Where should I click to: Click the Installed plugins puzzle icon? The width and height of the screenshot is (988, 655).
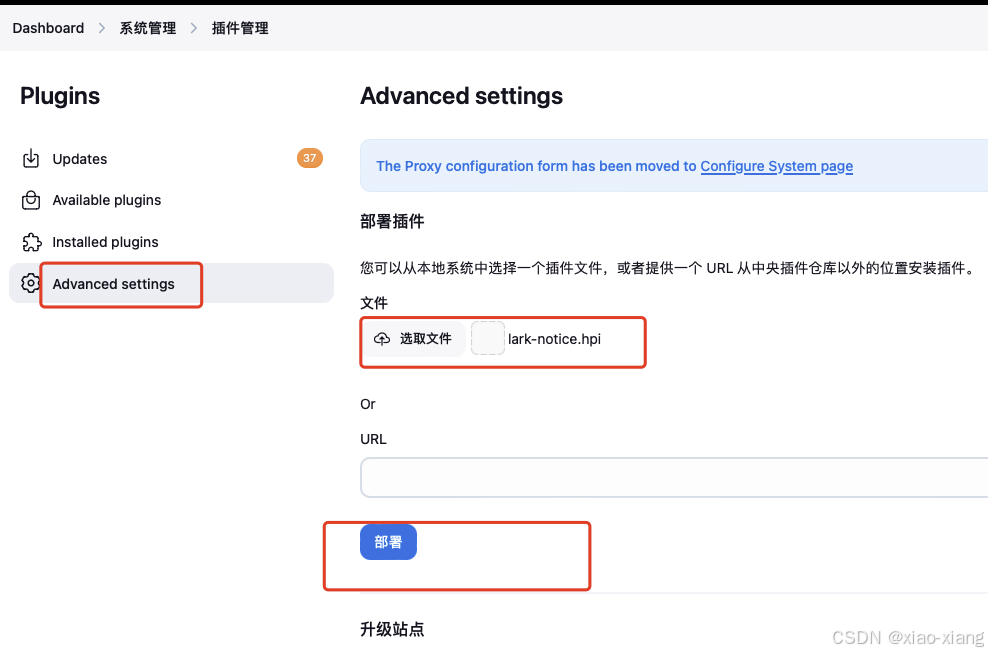32,242
